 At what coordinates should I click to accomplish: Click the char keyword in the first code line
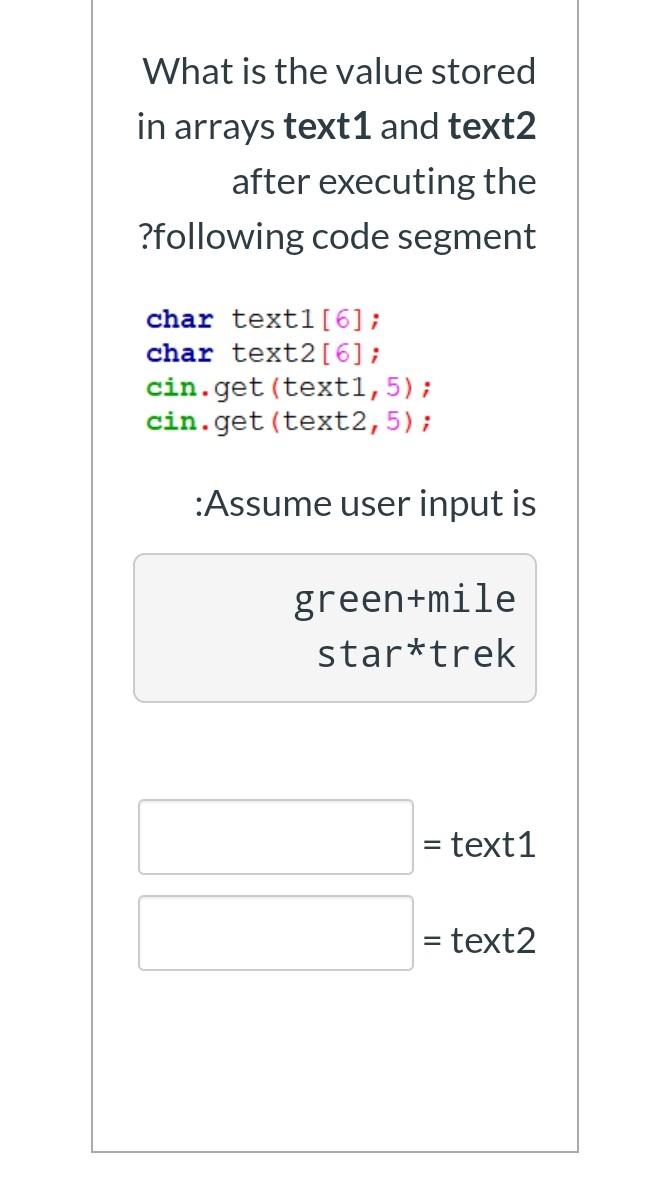(179, 319)
